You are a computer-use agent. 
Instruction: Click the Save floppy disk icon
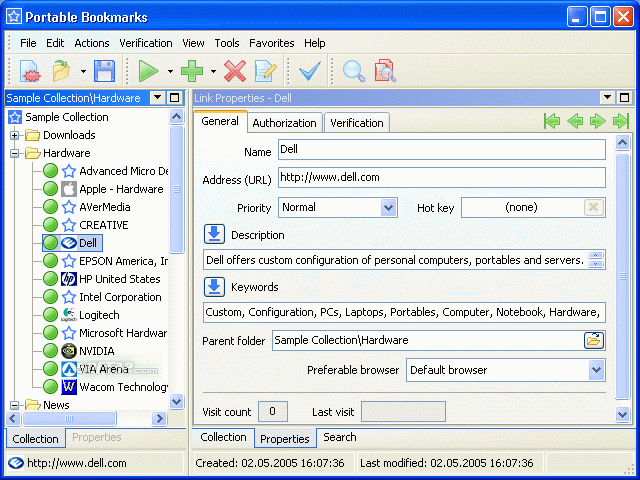[x=104, y=71]
